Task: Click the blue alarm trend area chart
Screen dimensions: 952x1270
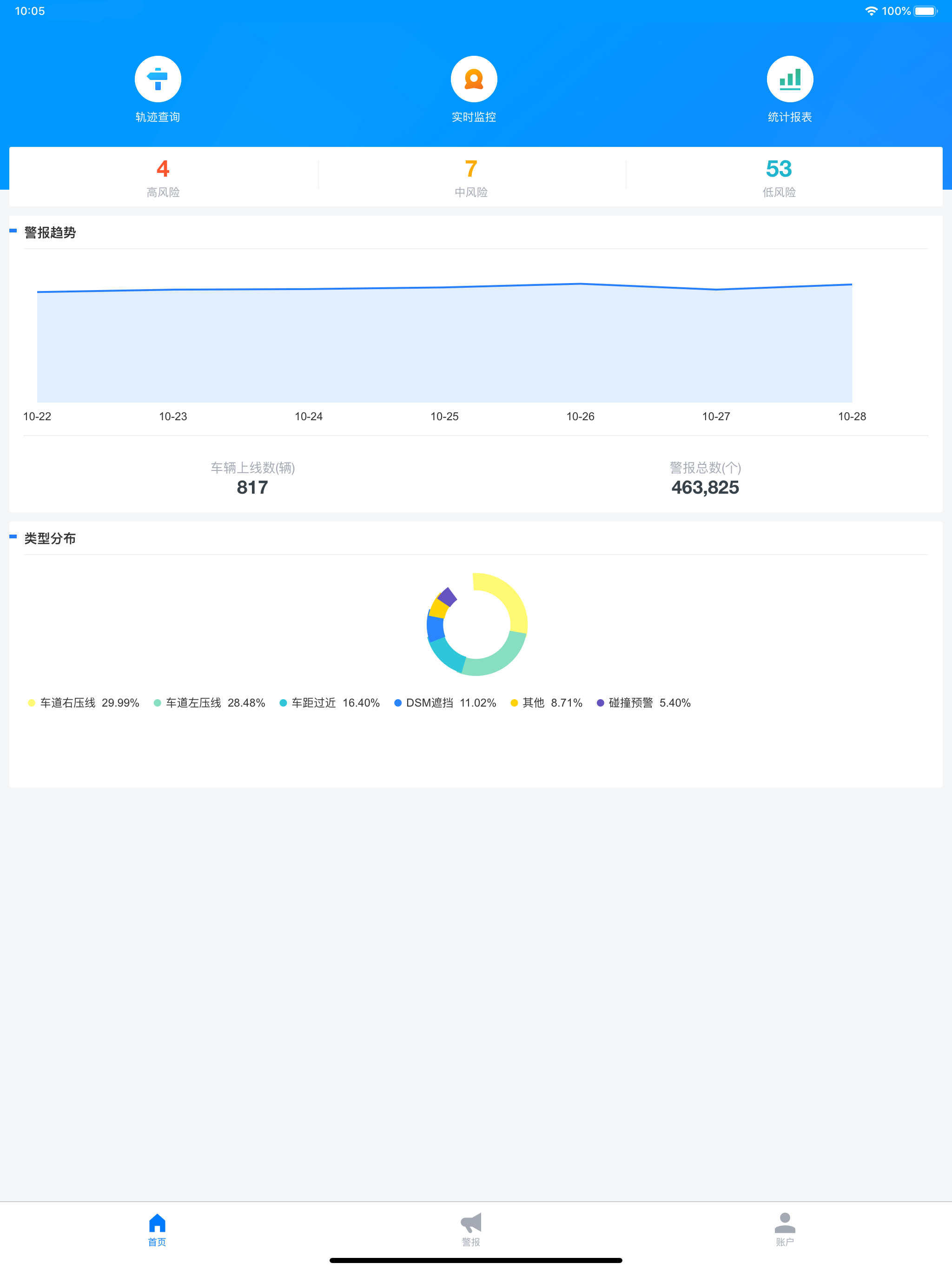Action: click(444, 343)
